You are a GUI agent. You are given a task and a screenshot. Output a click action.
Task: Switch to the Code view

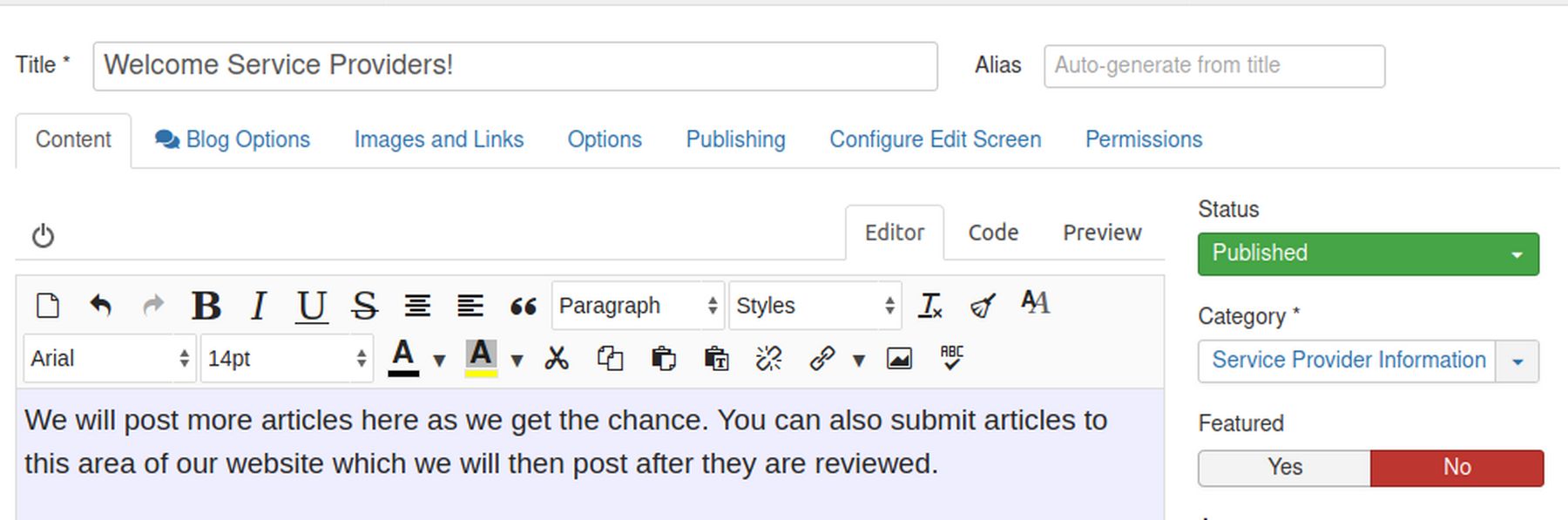pyautogui.click(x=993, y=233)
